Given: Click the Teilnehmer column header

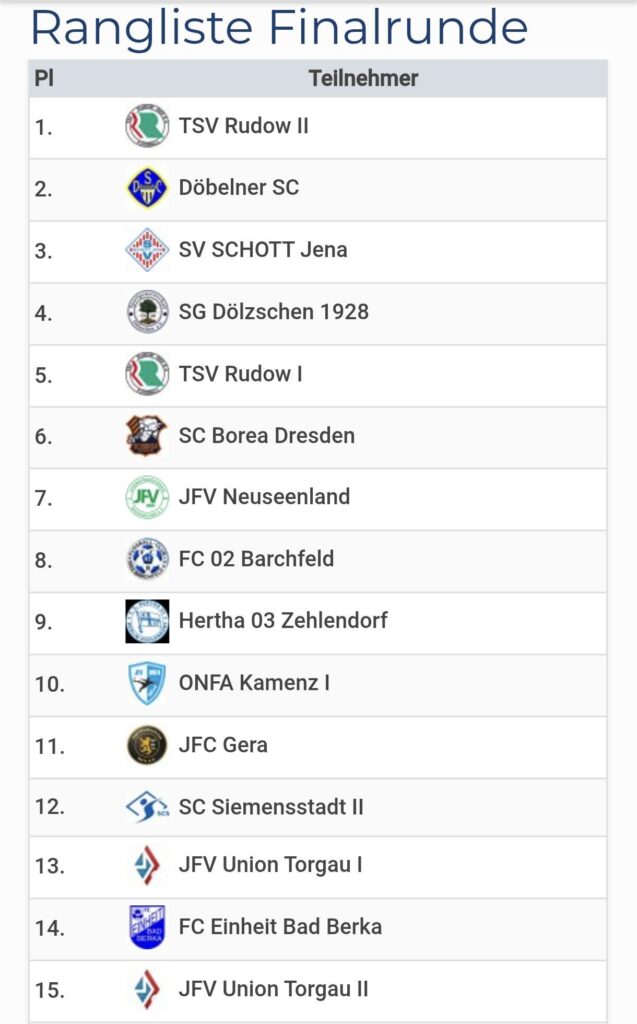Looking at the screenshot, I should point(363,78).
